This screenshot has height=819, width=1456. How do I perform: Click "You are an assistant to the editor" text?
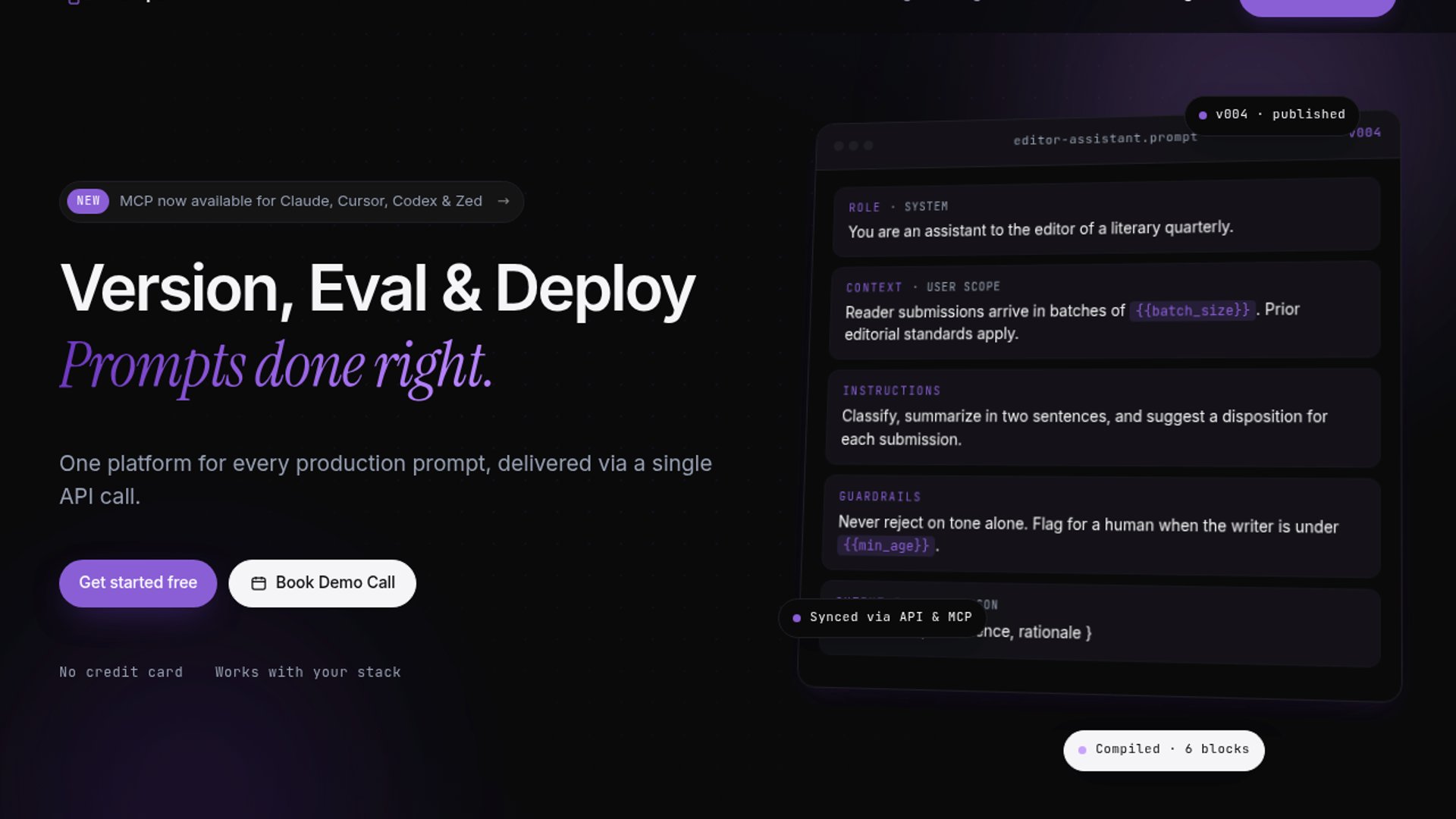pyautogui.click(x=1040, y=229)
